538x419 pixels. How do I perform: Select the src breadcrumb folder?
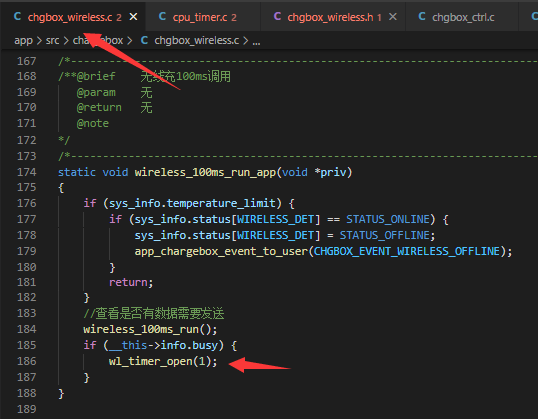52,40
